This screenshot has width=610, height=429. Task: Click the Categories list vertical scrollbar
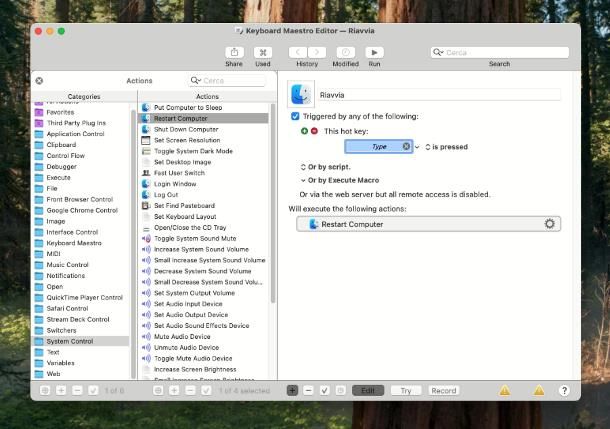tap(133, 244)
